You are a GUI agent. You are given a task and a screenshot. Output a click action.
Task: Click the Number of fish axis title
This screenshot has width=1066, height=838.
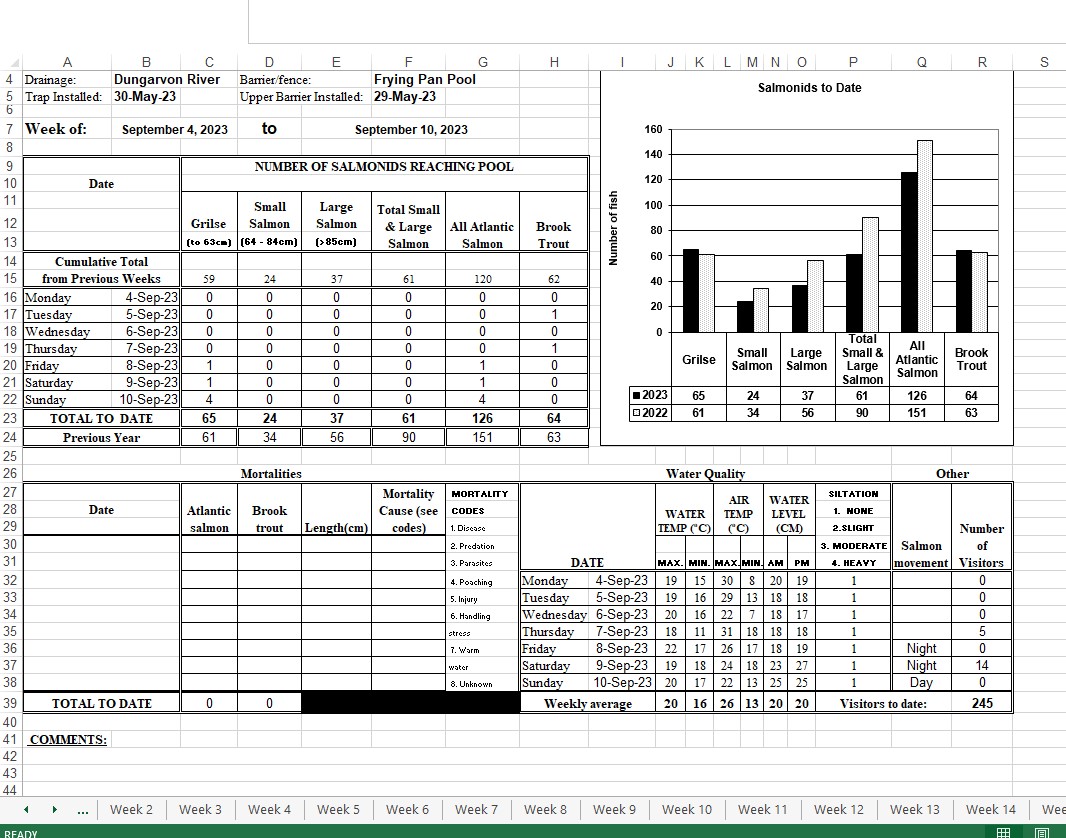tap(613, 228)
